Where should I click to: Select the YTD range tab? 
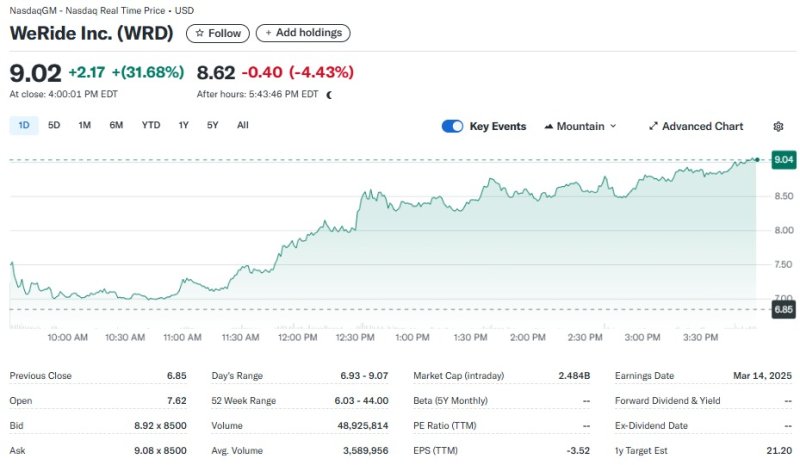click(x=151, y=125)
